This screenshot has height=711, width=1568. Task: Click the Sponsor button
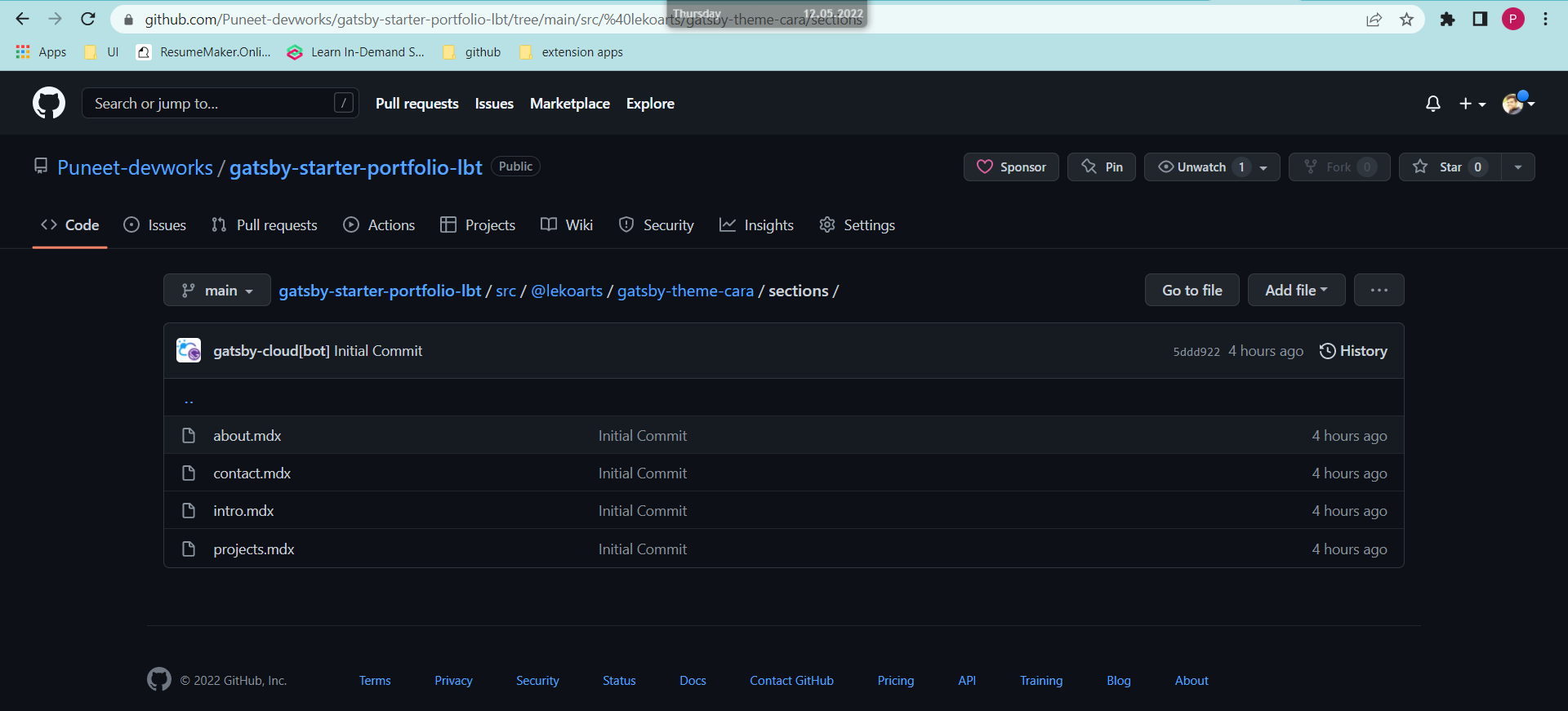coord(1011,167)
